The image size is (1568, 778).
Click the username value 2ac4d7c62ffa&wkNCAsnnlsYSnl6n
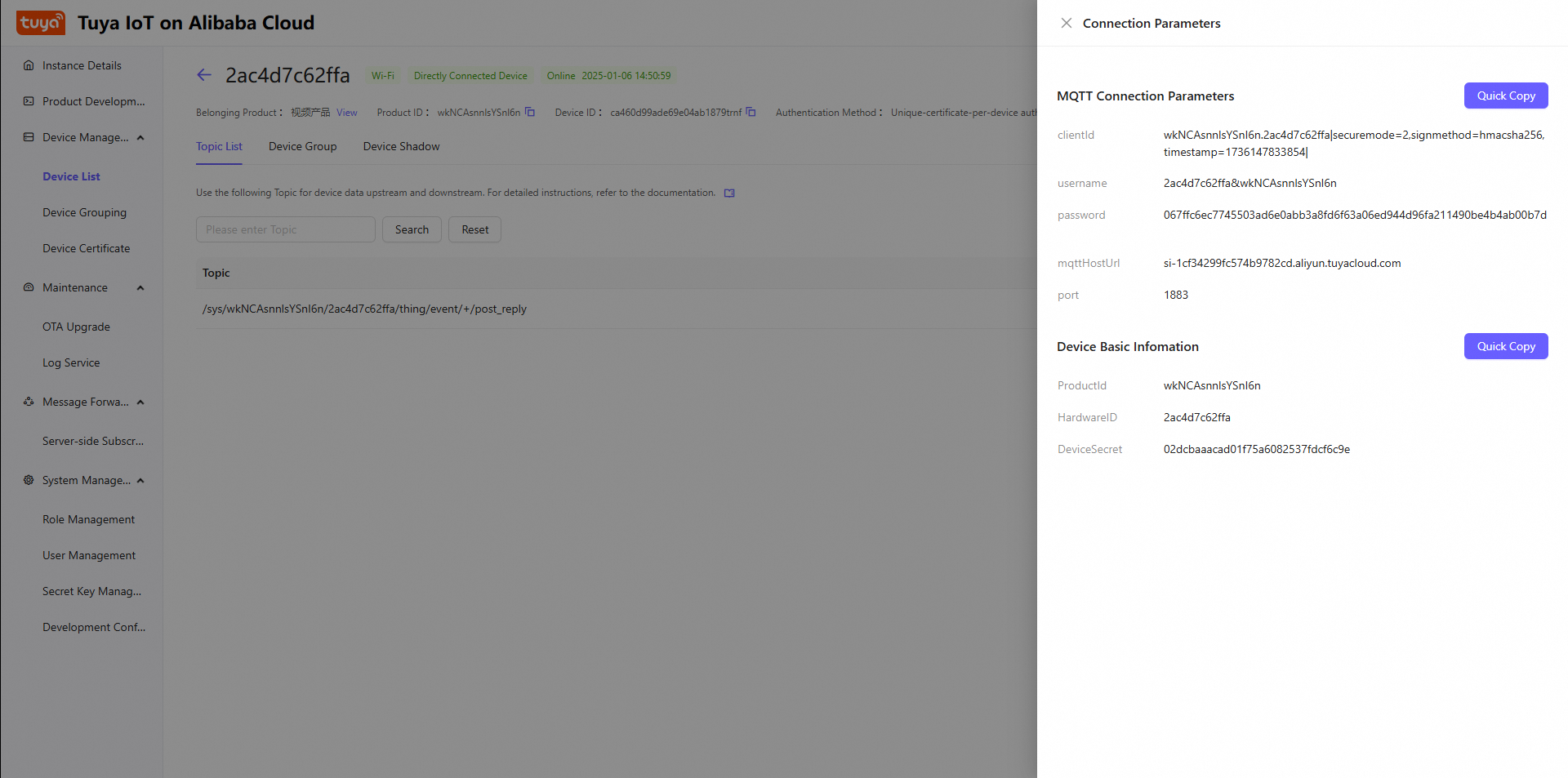tap(1250, 183)
